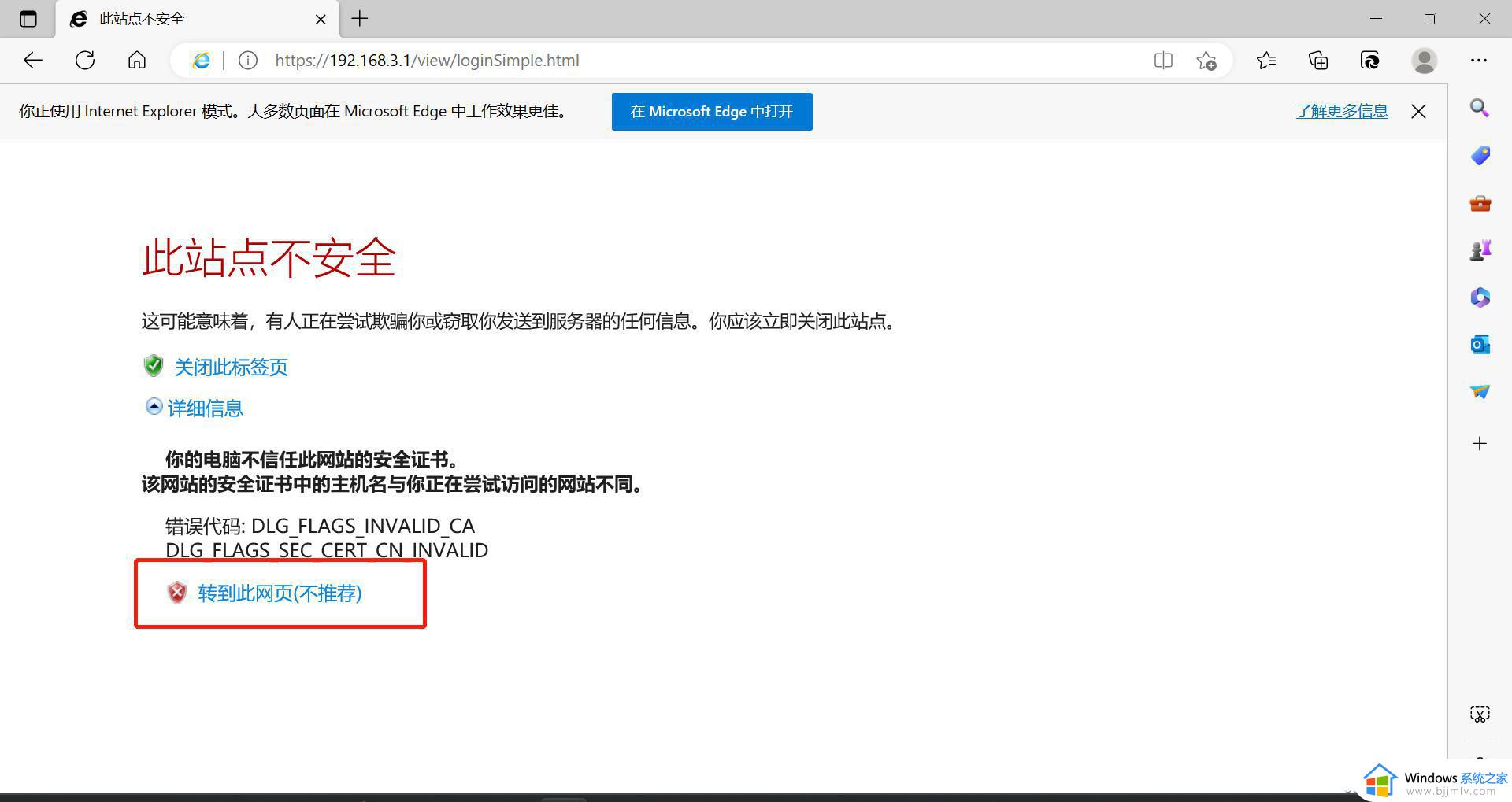Open split screen view
Viewport: 1512px width, 802px height.
click(x=1163, y=61)
